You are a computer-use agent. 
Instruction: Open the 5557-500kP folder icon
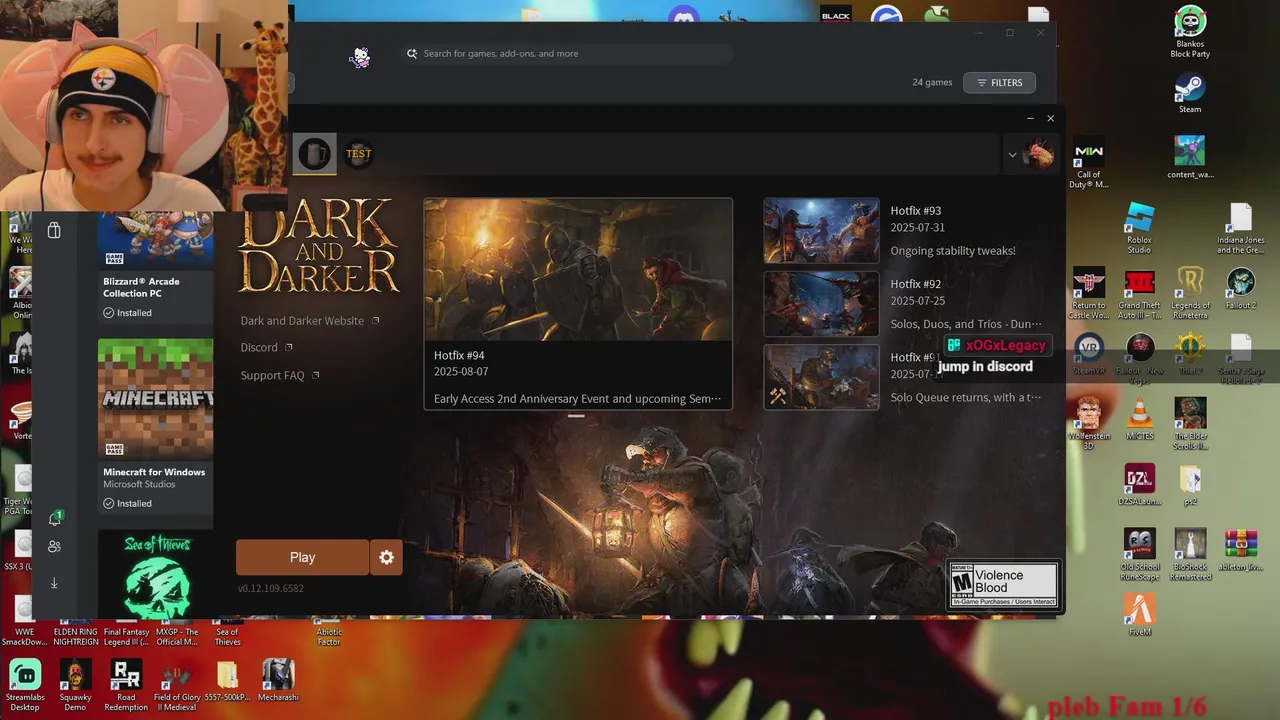point(227,680)
